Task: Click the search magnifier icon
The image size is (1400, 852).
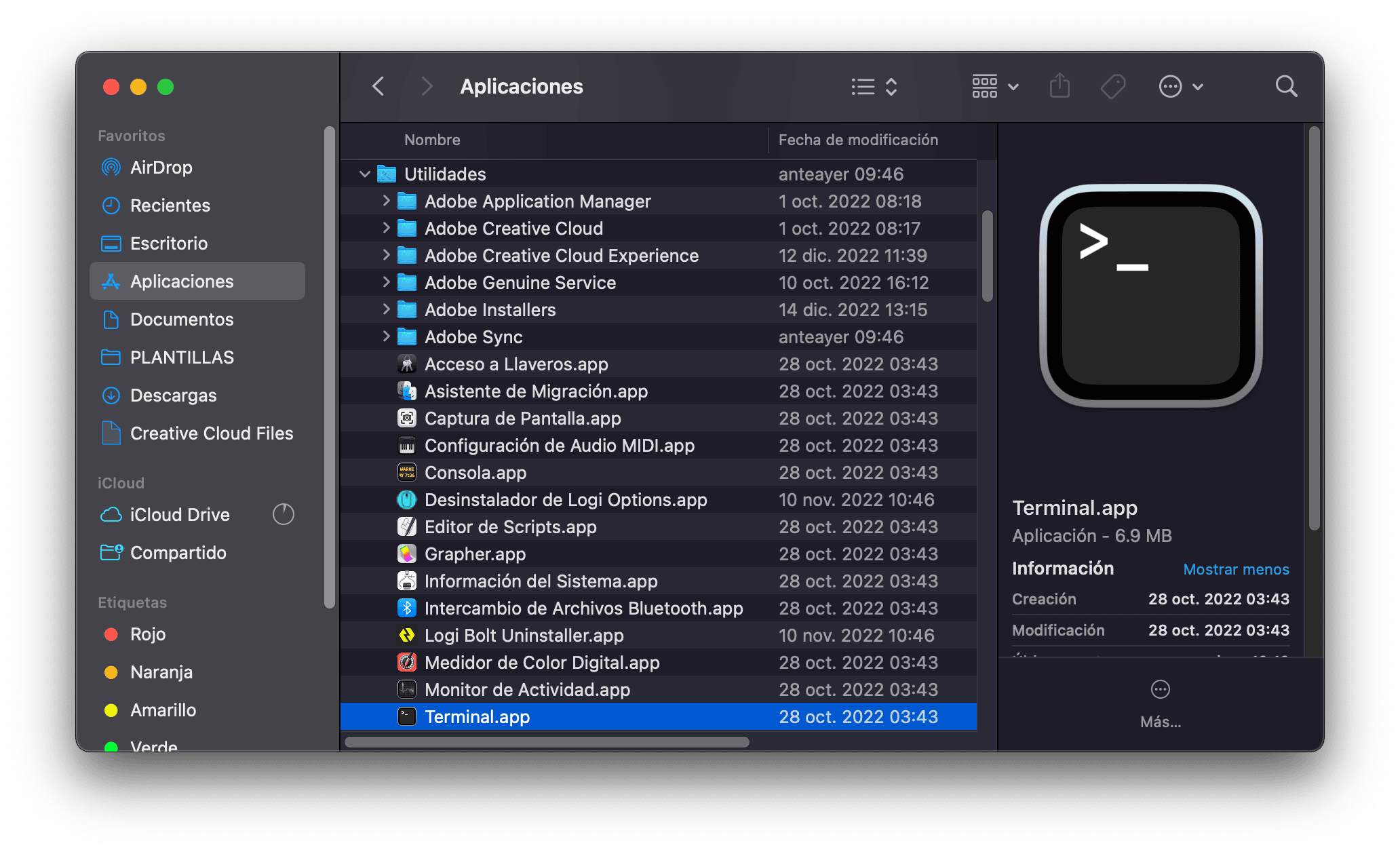Action: coord(1286,86)
